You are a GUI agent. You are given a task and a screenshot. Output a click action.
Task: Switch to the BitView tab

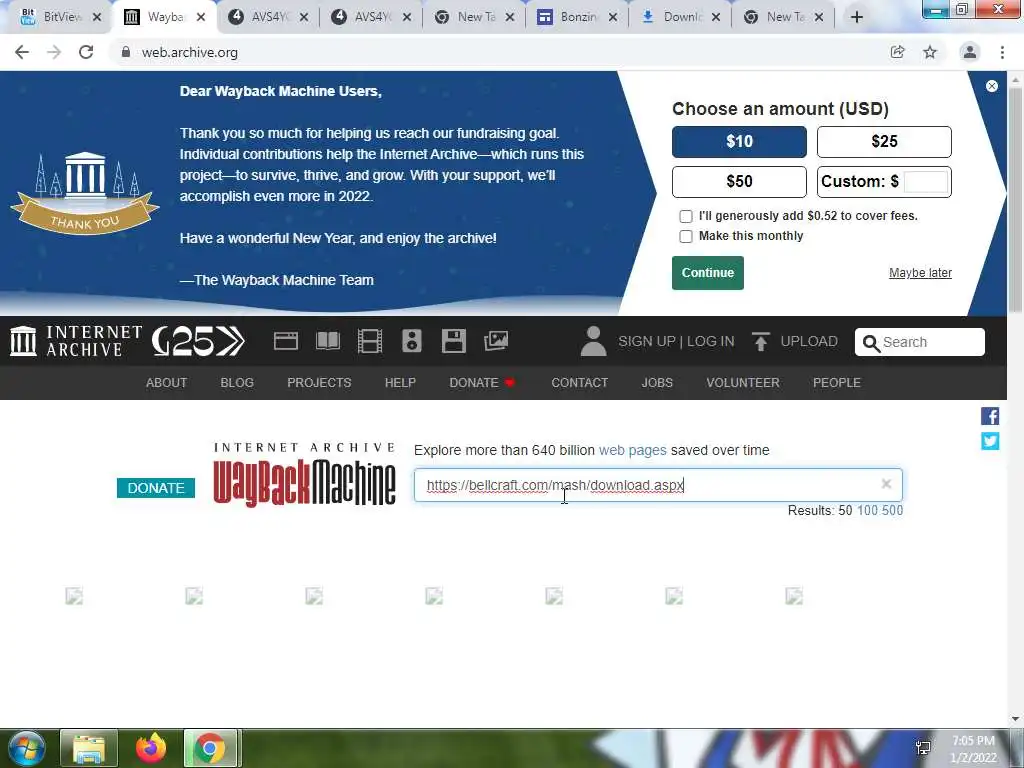(x=59, y=17)
